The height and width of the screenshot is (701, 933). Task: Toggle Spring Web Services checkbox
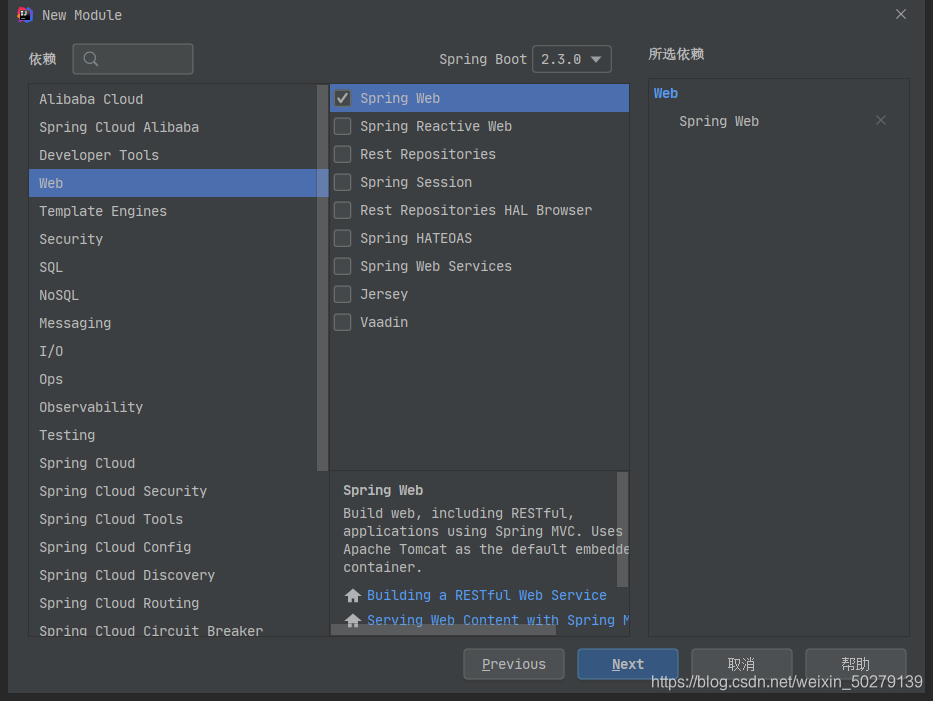coord(343,266)
